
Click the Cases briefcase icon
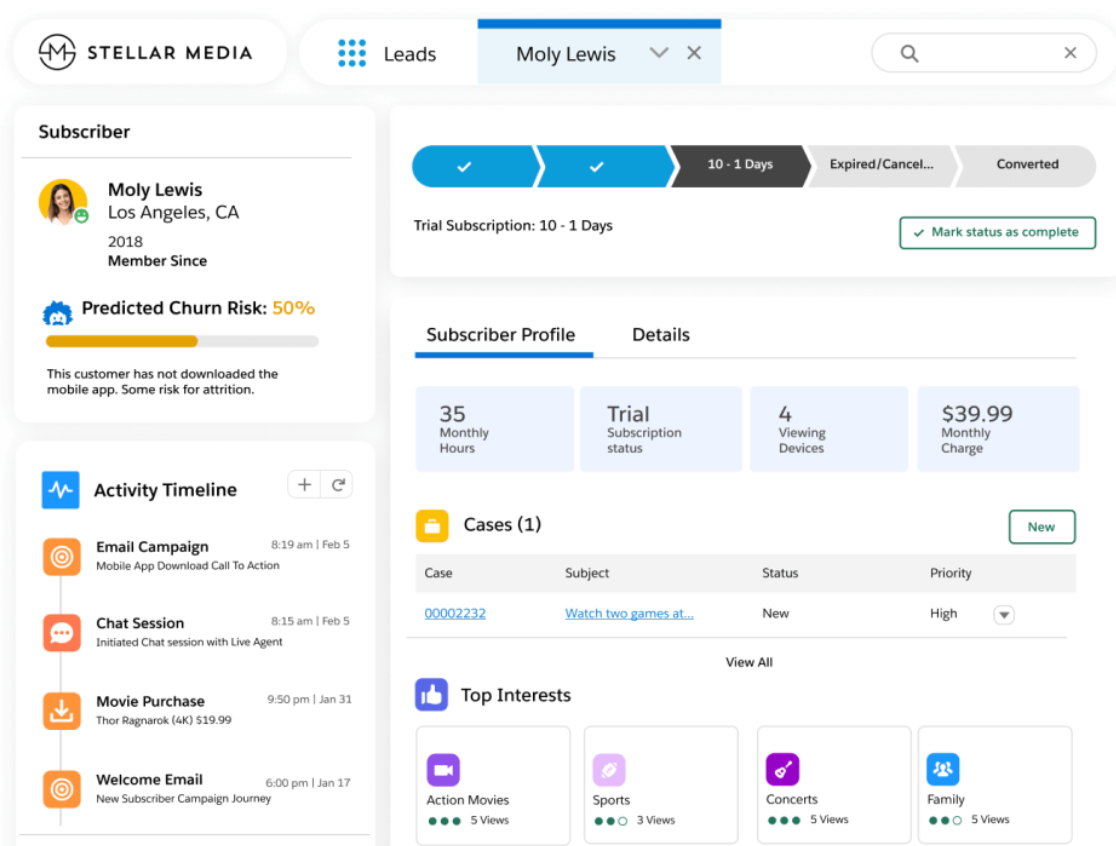coord(432,525)
